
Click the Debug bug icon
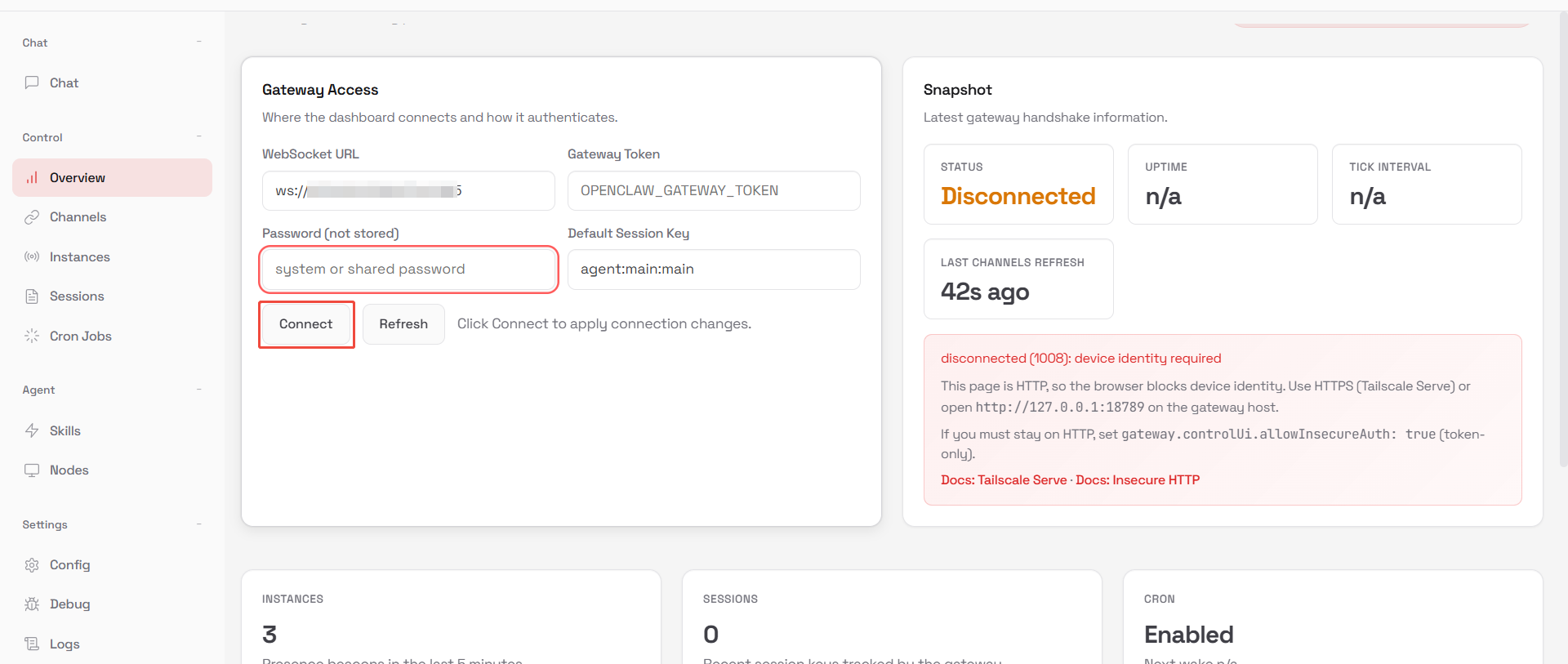(x=32, y=604)
